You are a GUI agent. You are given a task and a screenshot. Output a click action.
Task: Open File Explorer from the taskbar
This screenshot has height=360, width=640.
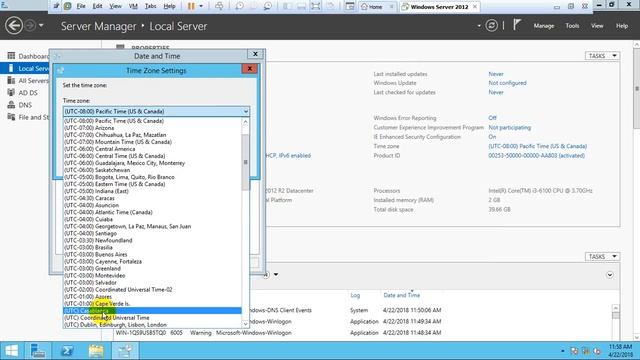click(96, 351)
